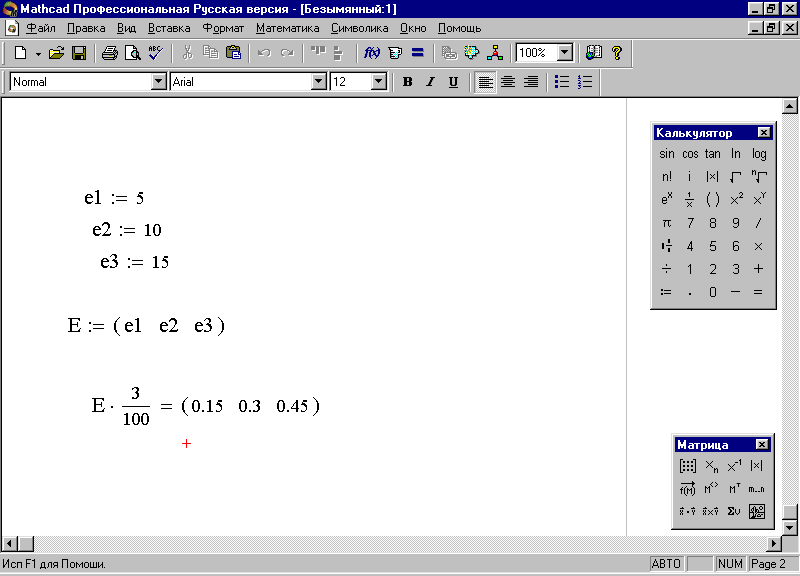Toggle underline formatting

453,82
